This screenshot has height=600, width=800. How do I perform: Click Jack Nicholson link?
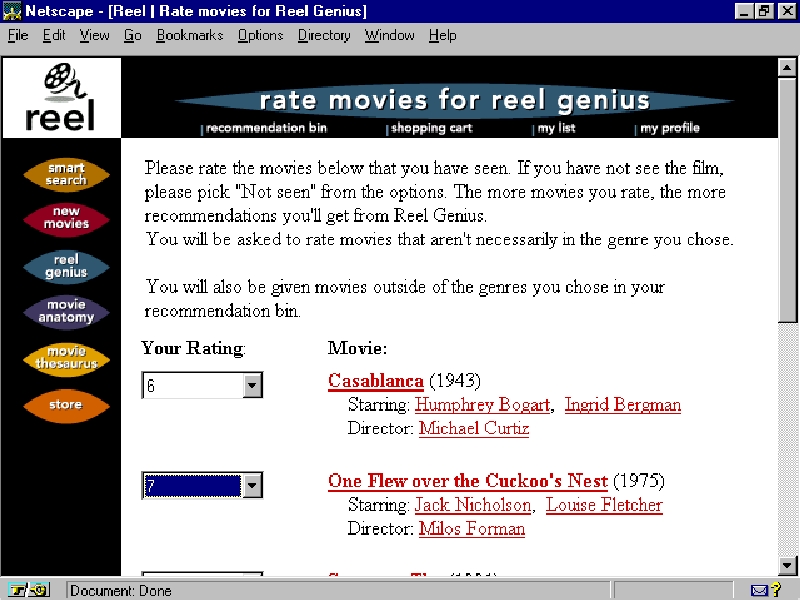coord(472,505)
